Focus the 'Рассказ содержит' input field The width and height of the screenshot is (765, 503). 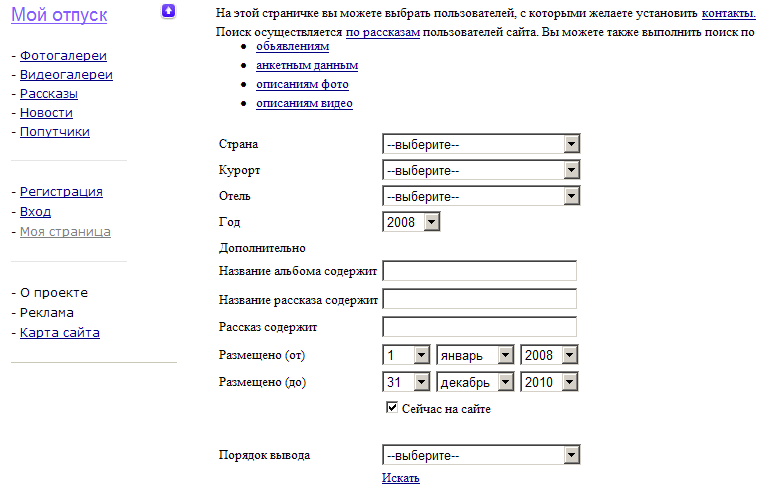tap(479, 326)
